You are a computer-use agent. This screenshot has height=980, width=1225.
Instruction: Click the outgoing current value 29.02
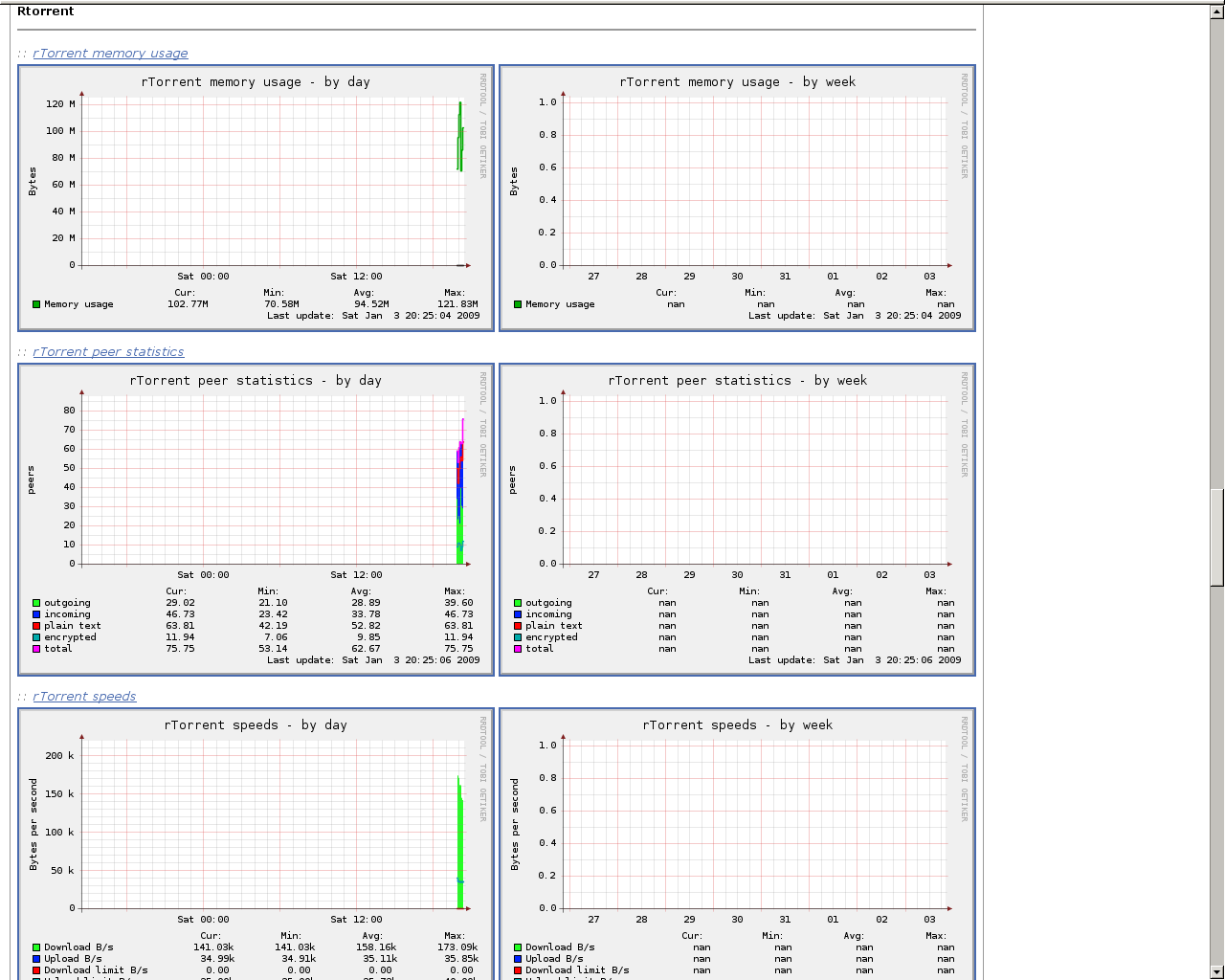tap(180, 603)
